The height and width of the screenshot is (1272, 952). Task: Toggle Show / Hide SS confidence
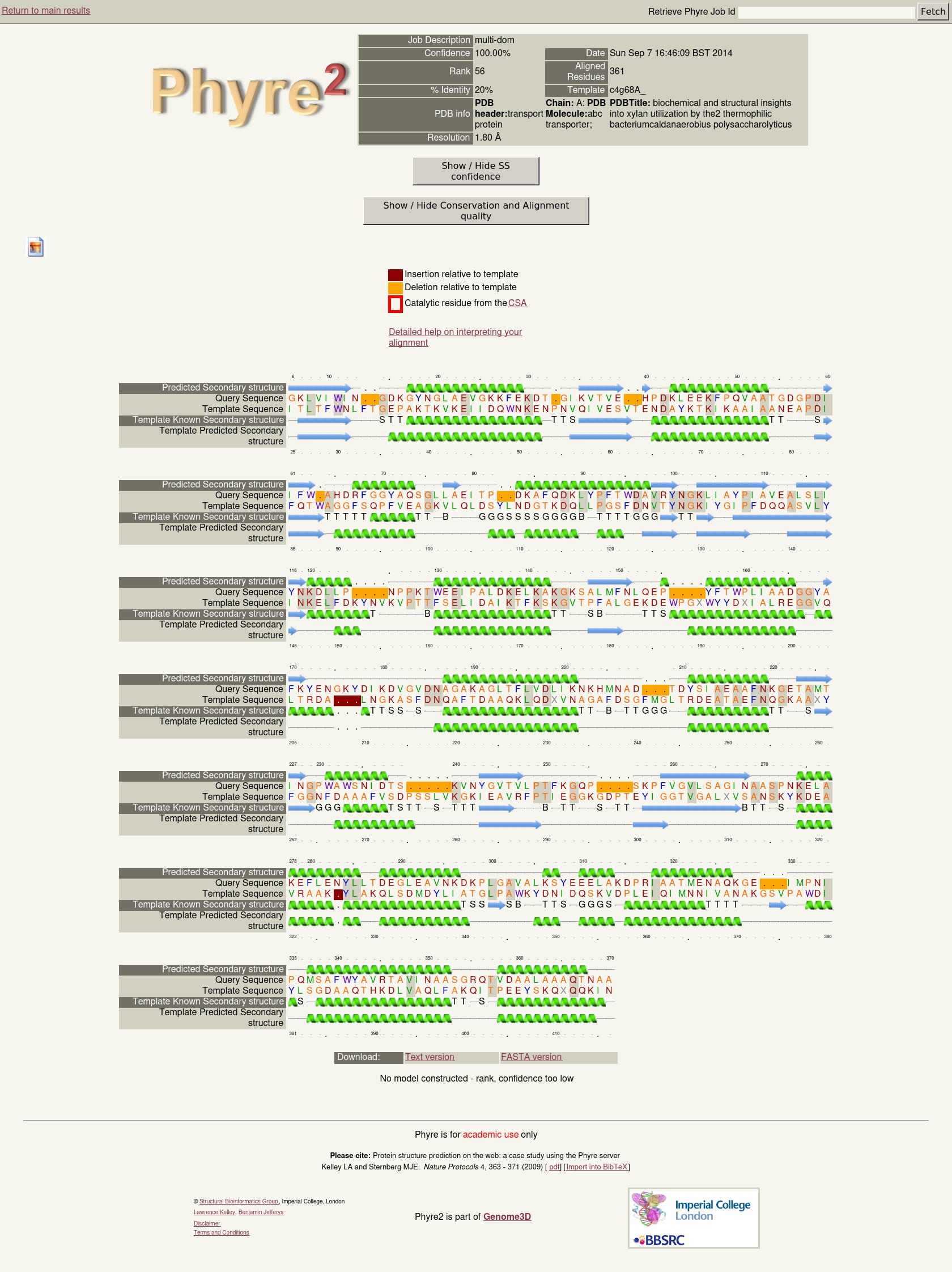tap(475, 171)
